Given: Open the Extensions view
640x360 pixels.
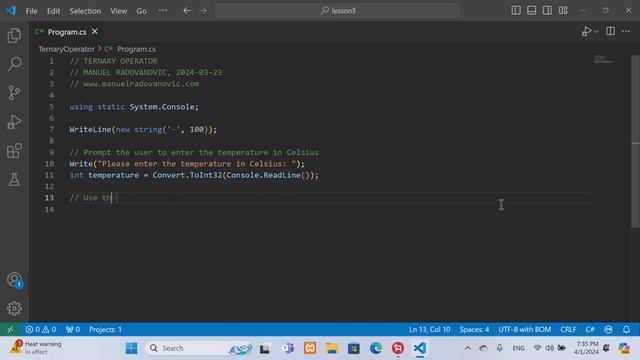Looking at the screenshot, I should [14, 151].
